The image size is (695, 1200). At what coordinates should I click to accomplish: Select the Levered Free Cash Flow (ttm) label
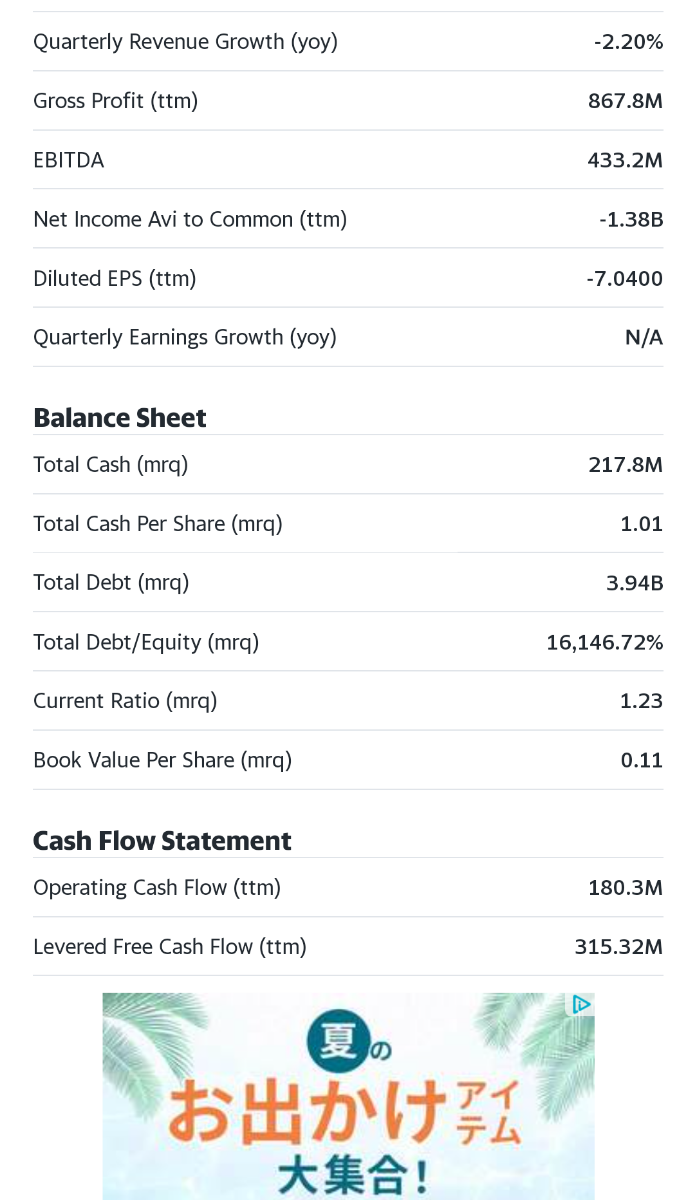pyautogui.click(x=170, y=946)
